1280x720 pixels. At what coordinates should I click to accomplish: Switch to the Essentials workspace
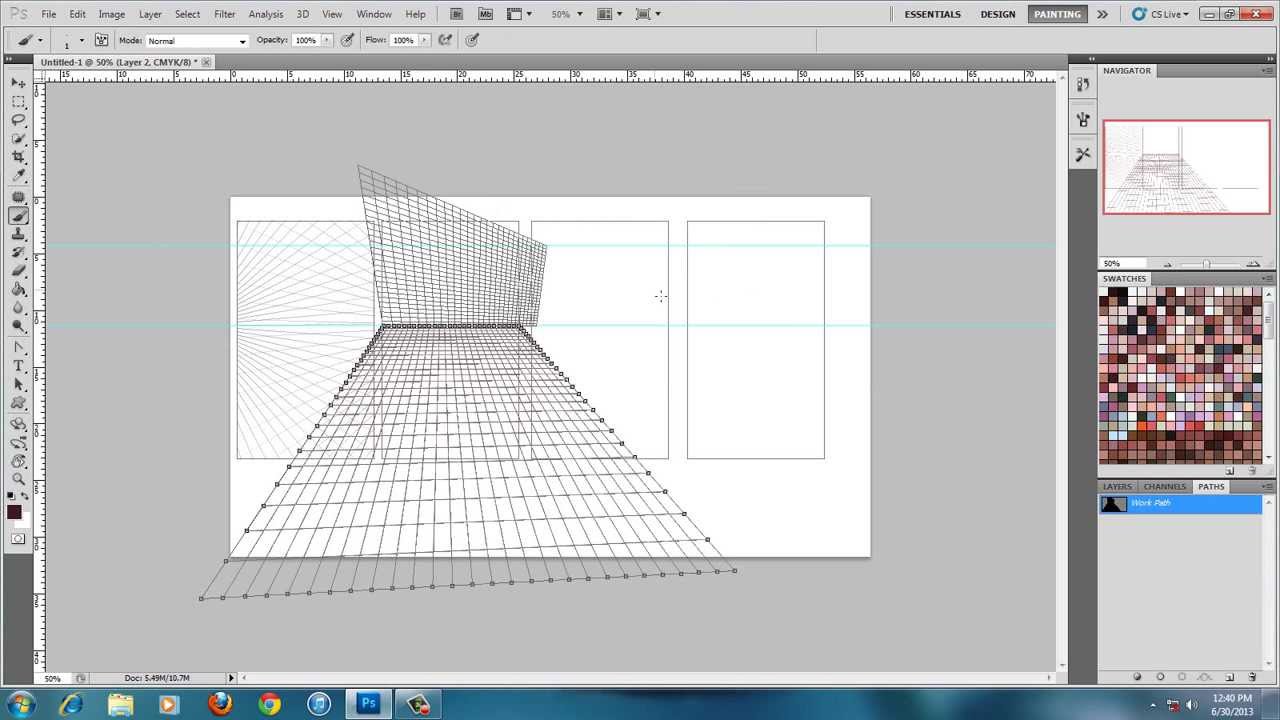tap(933, 14)
